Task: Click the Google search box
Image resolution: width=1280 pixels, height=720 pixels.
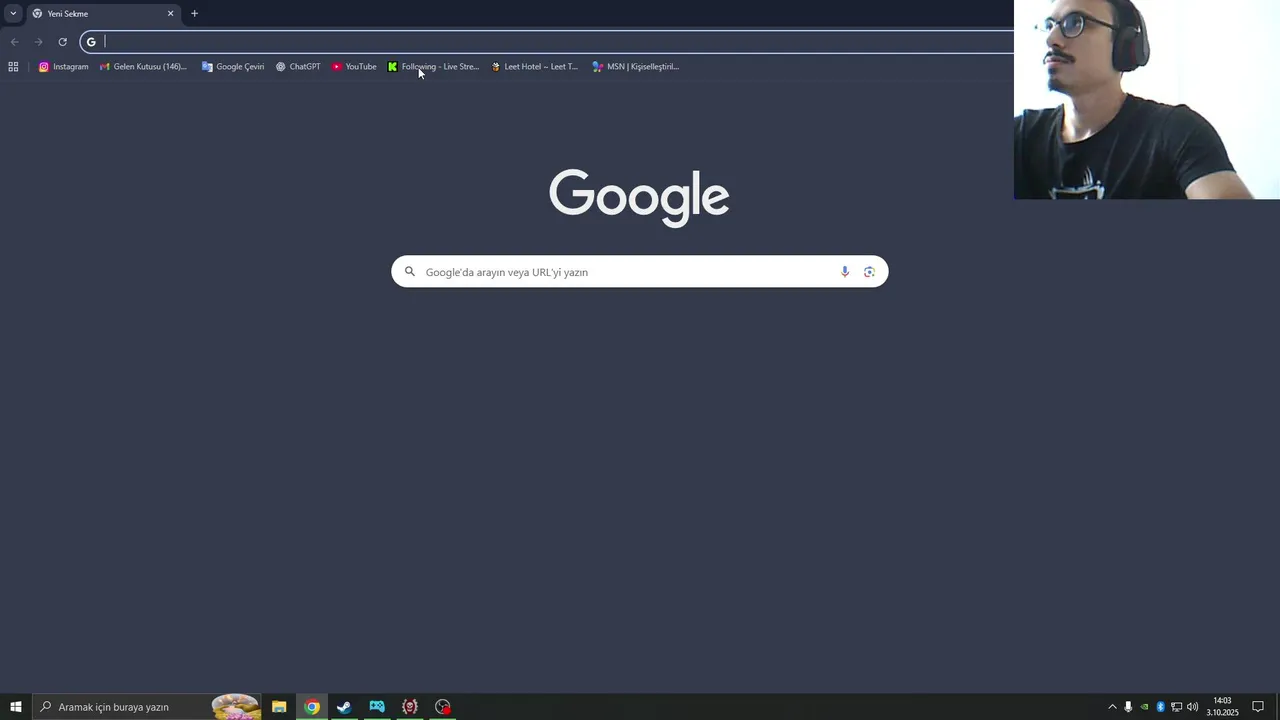Action: (639, 272)
